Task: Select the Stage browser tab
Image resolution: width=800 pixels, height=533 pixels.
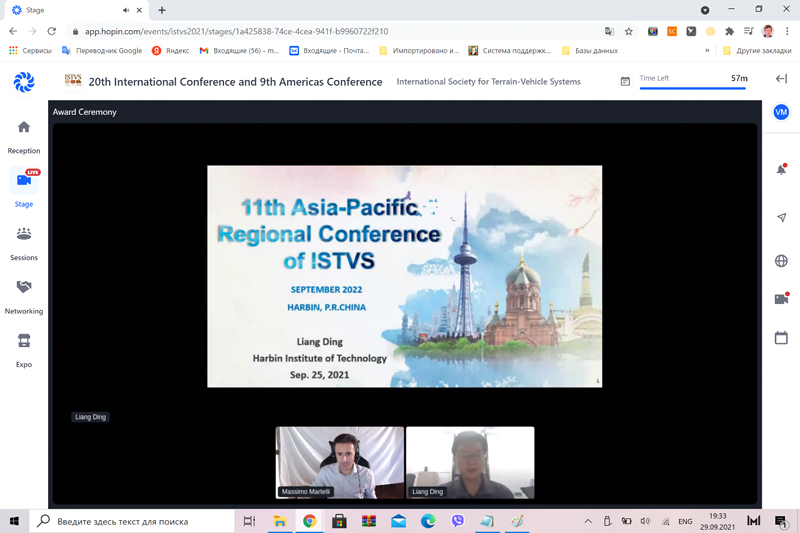Action: point(75,10)
